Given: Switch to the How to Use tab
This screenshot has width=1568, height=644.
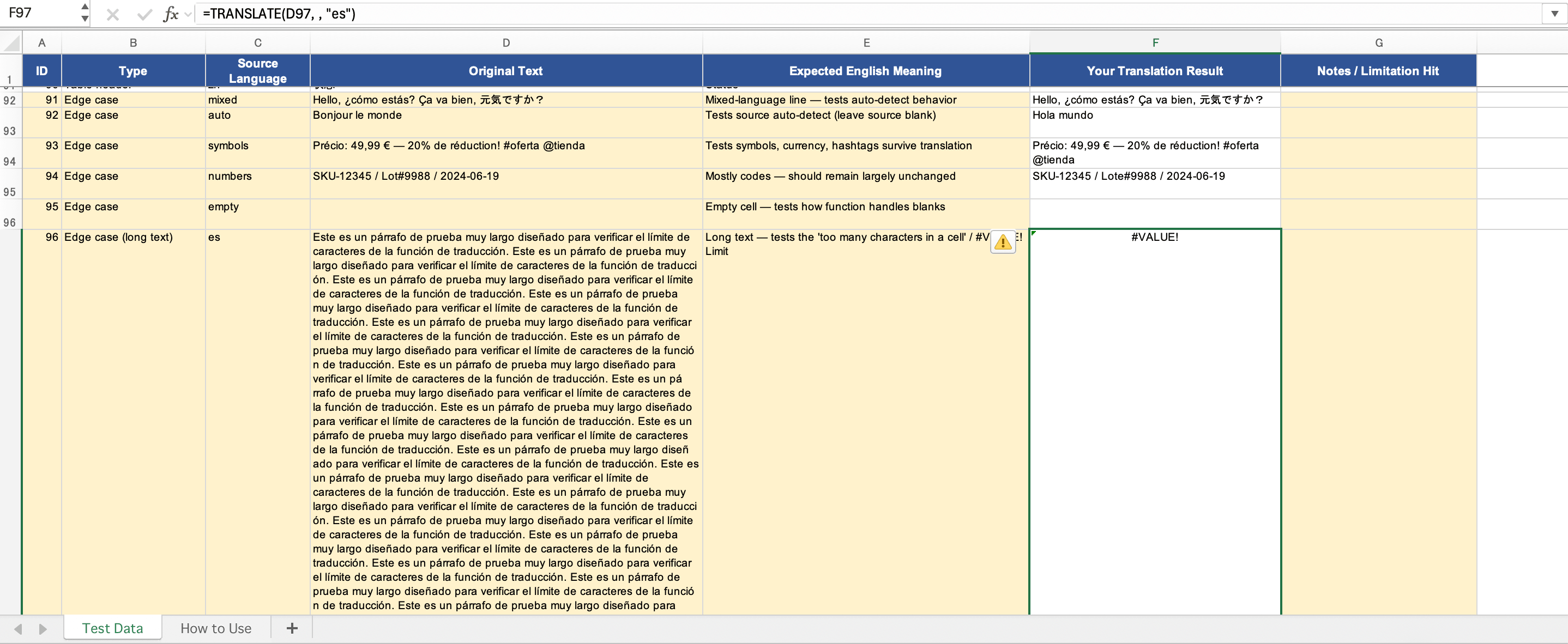Looking at the screenshot, I should tap(216, 628).
